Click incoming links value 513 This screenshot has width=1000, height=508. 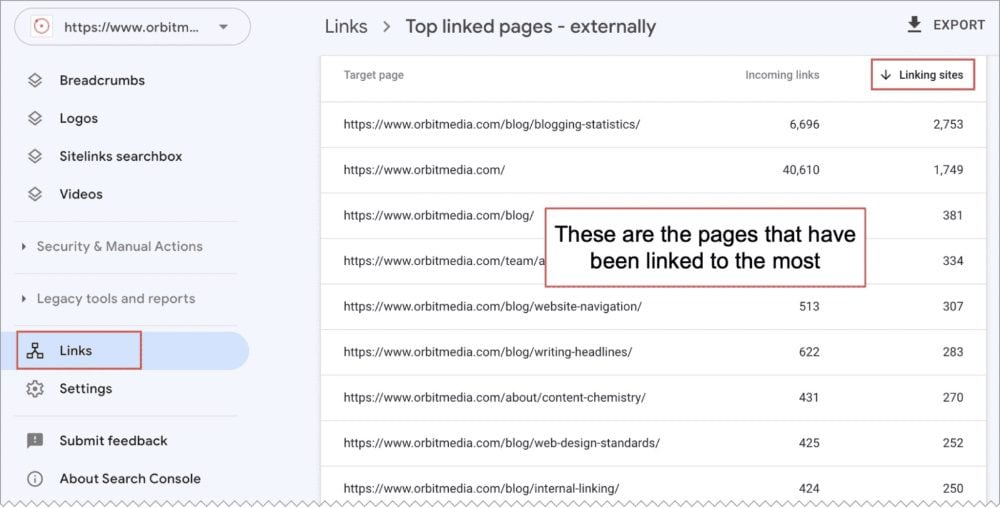pos(809,307)
